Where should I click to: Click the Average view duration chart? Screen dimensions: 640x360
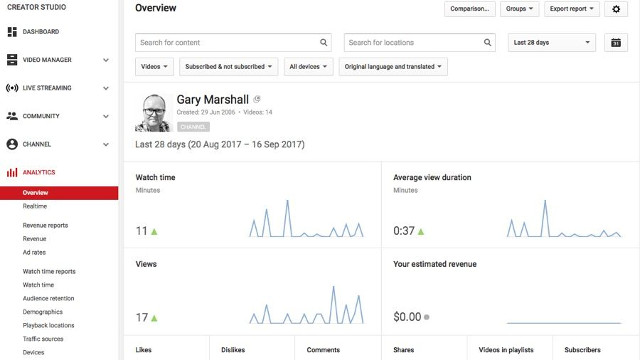(564, 218)
